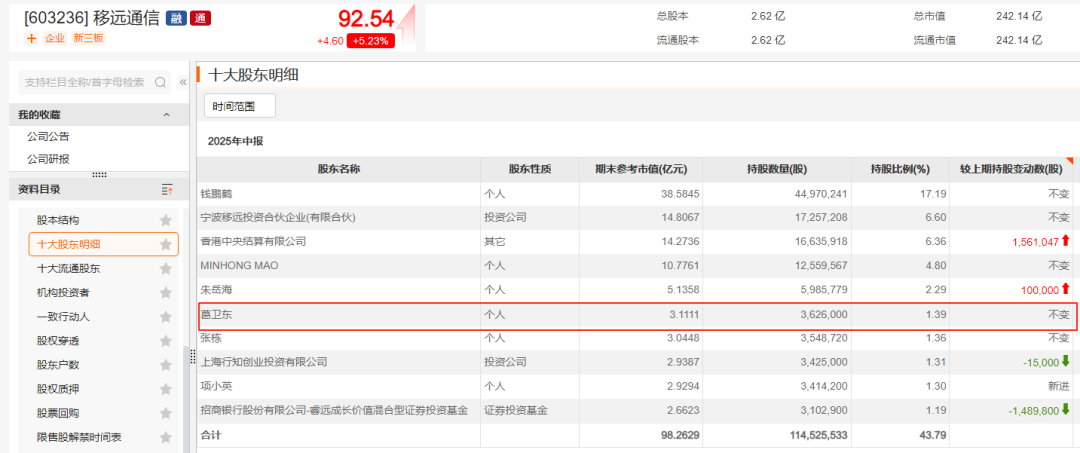Sort by 持股数量(股) column header
The height and width of the screenshot is (453, 1080).
coord(778,169)
